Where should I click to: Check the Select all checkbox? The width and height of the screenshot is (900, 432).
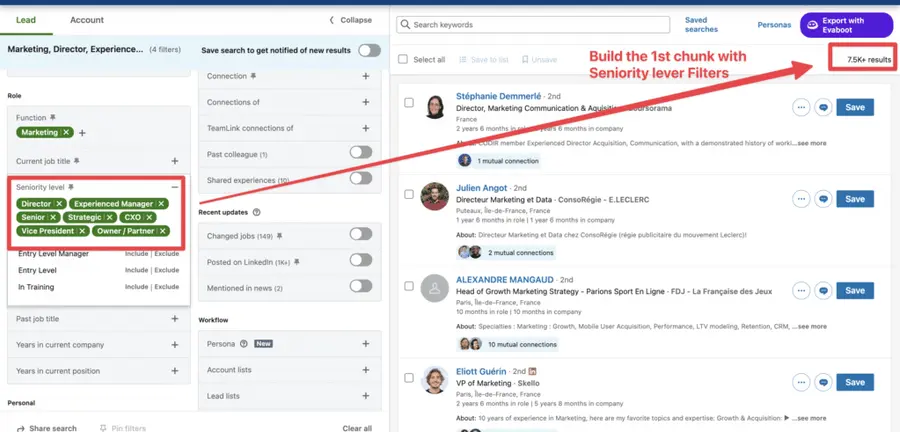point(403,59)
